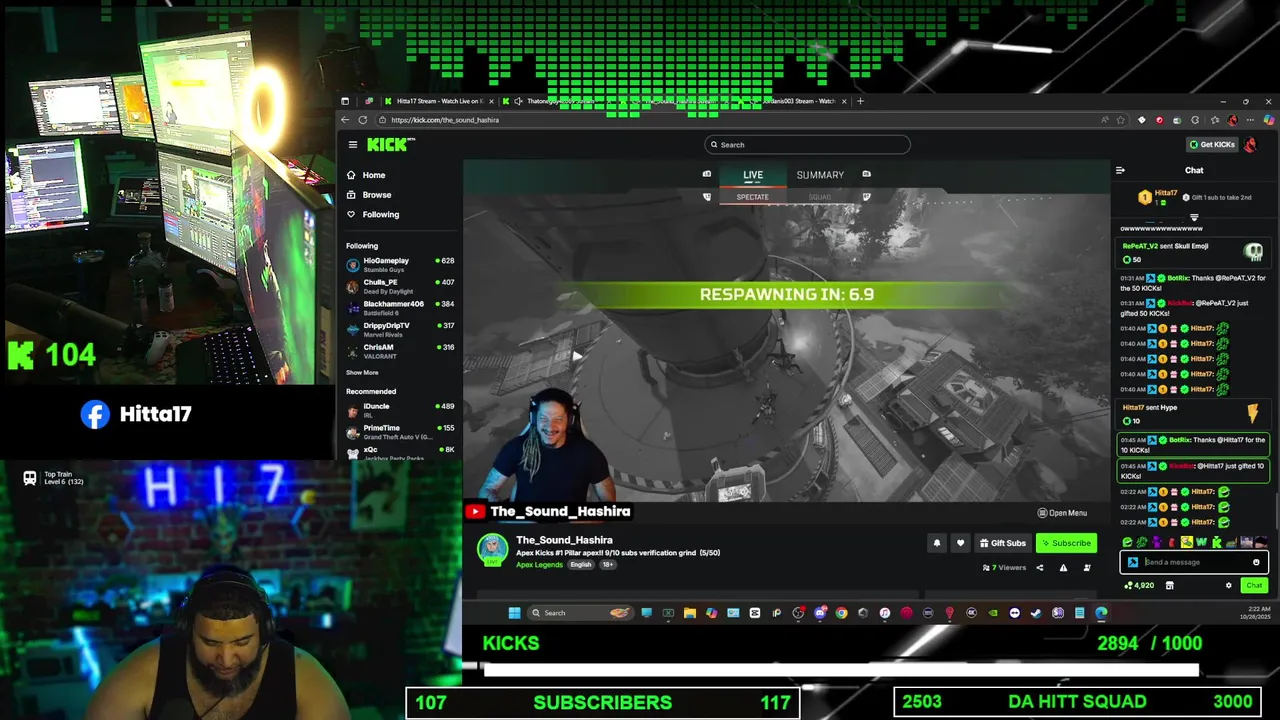1280x720 pixels.
Task: Click the Skull Emoji gift icon in chat
Action: tap(1254, 252)
